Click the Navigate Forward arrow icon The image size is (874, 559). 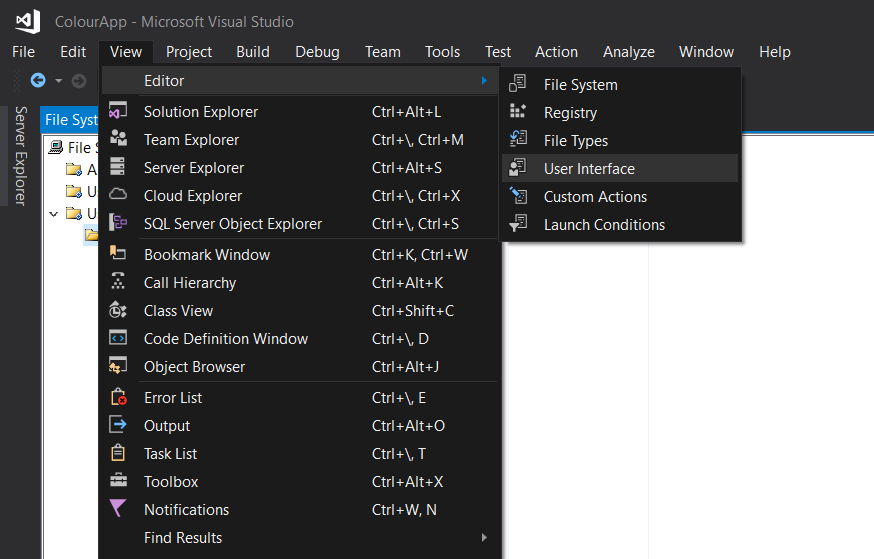pyautogui.click(x=79, y=81)
